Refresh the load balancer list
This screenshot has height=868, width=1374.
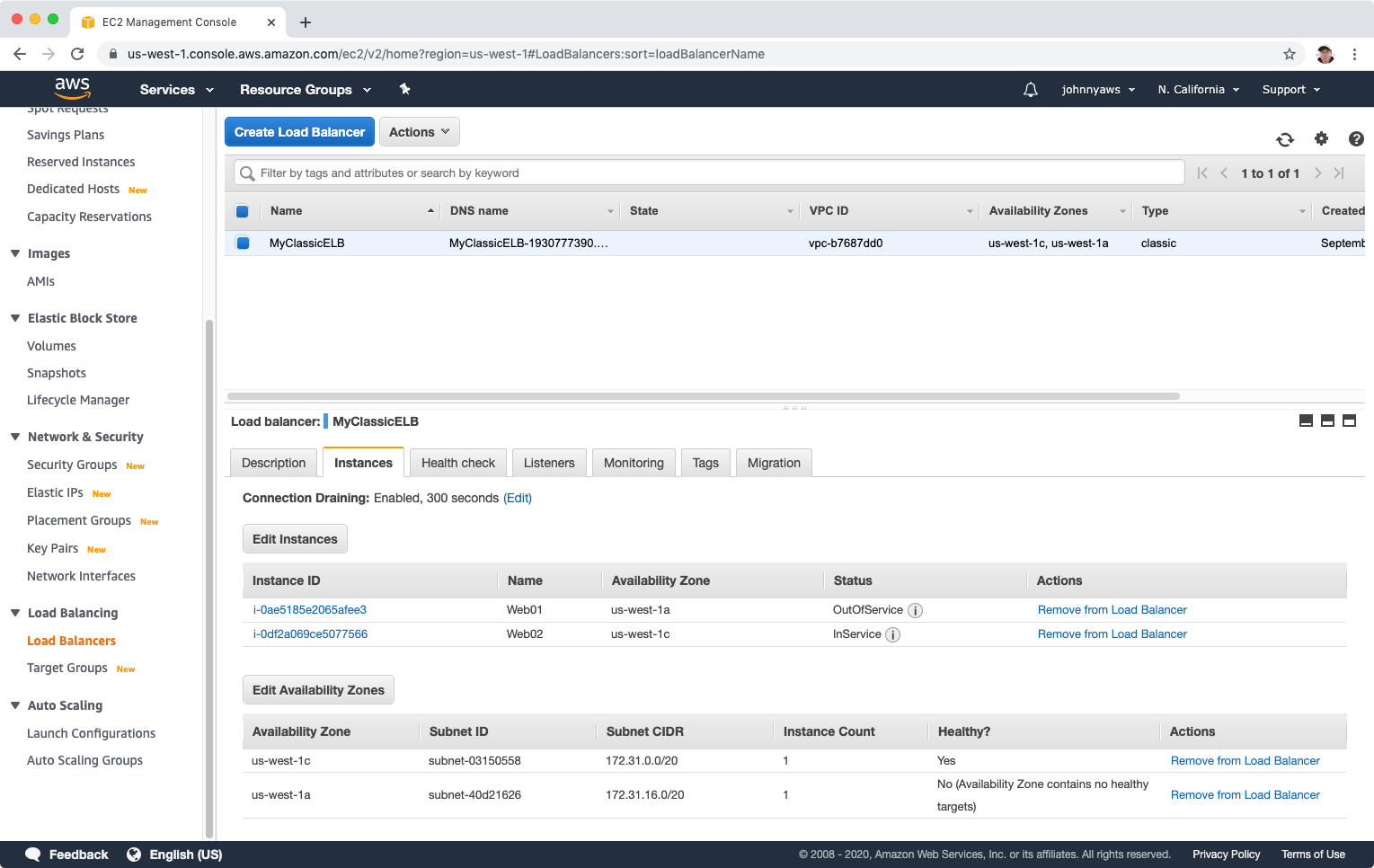click(1285, 139)
